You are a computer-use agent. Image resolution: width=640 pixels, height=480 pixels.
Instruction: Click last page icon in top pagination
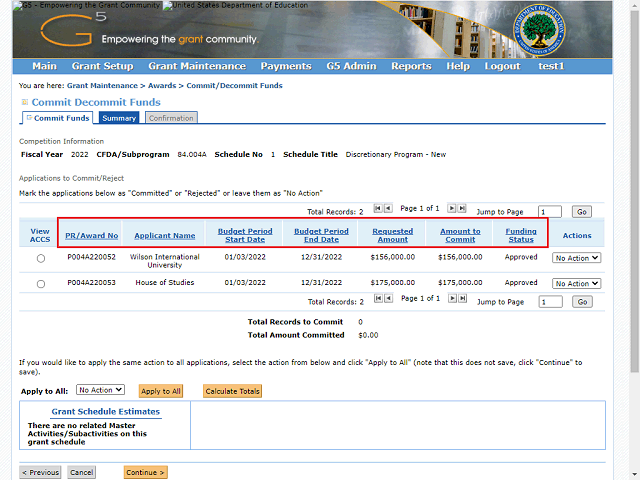[x=462, y=209]
